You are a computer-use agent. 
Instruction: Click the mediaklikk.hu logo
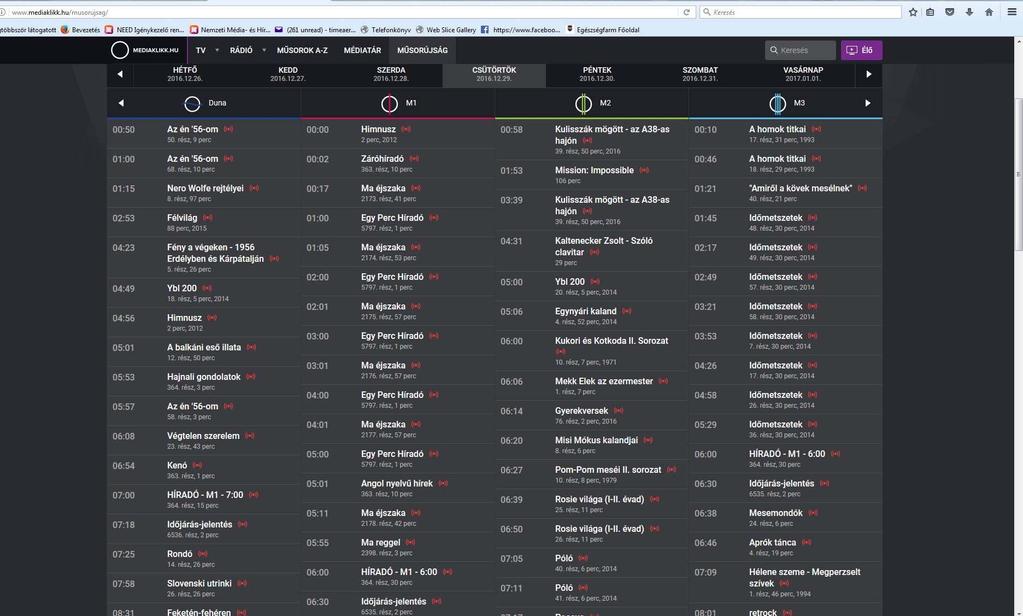pos(145,50)
